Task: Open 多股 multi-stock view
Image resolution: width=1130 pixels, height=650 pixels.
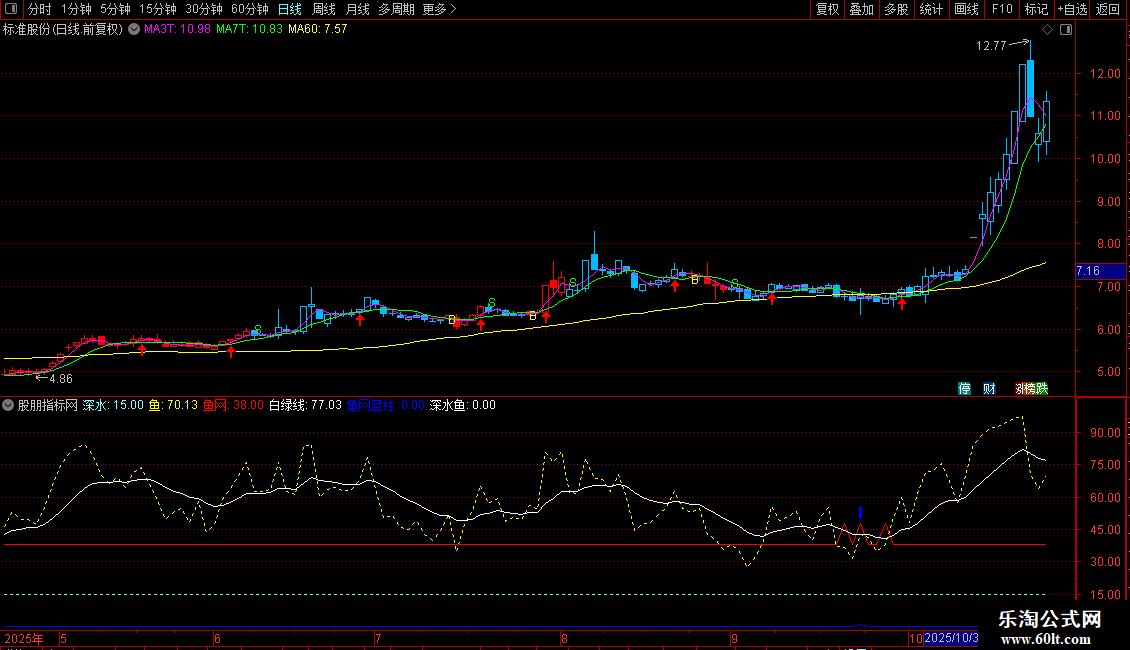Action: 896,9
